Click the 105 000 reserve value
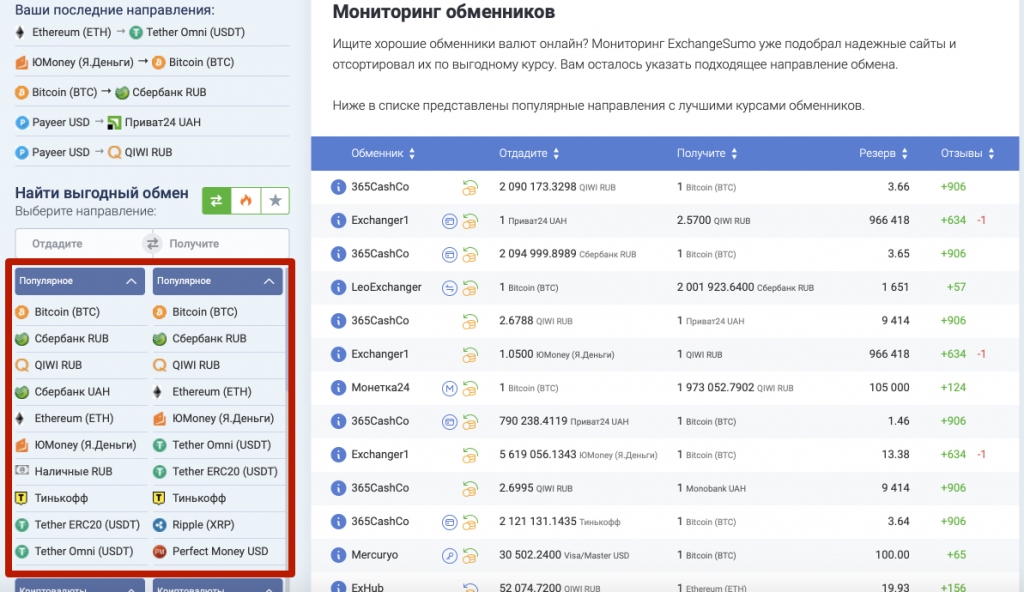1024x592 pixels. click(x=889, y=387)
